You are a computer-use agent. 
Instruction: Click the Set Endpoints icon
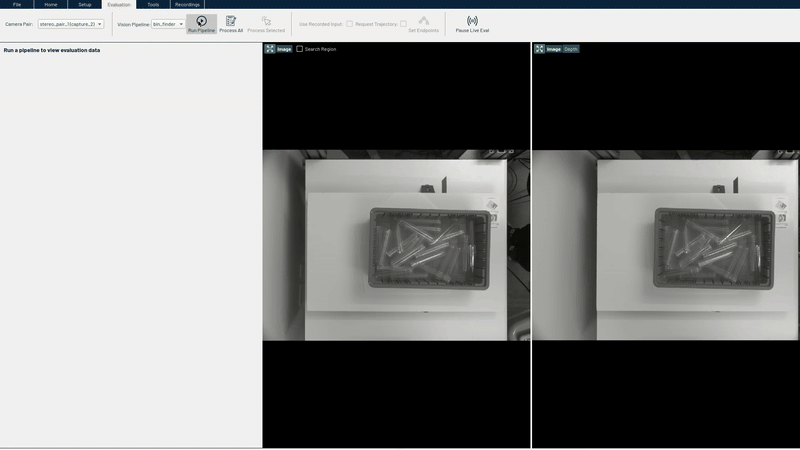point(424,20)
